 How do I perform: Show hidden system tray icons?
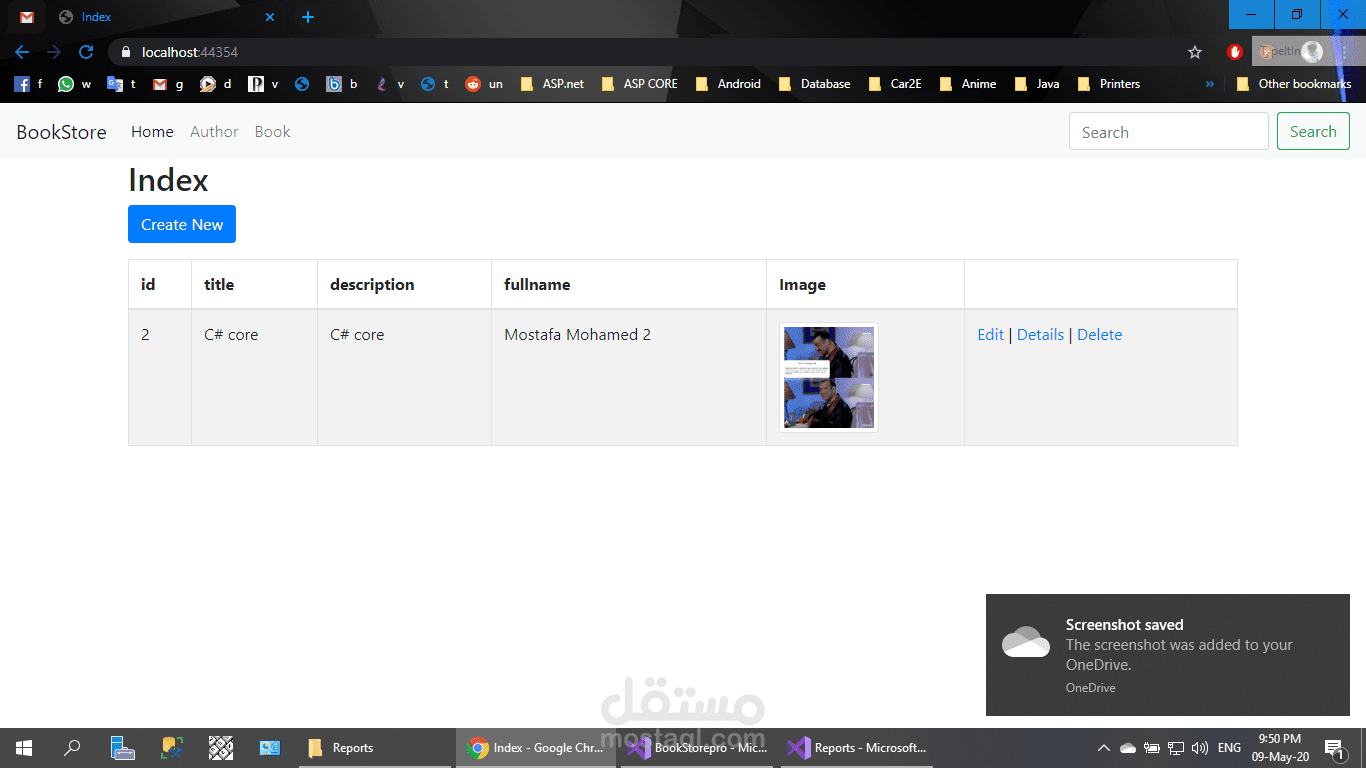click(x=1103, y=747)
